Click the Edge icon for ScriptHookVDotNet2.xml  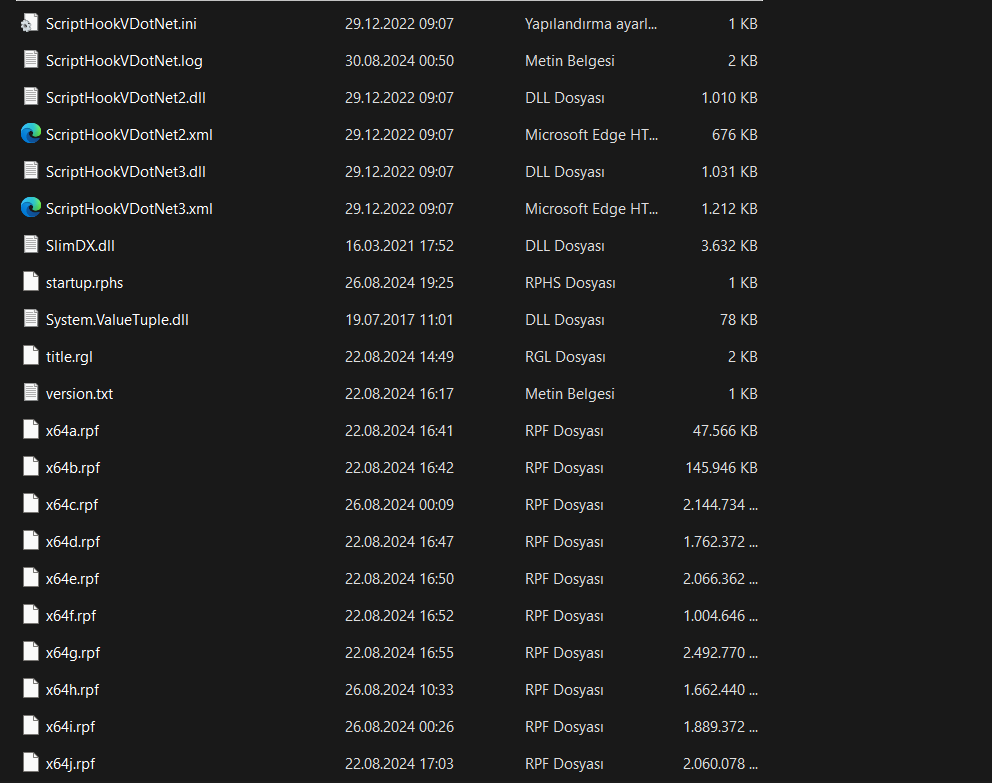pos(30,134)
